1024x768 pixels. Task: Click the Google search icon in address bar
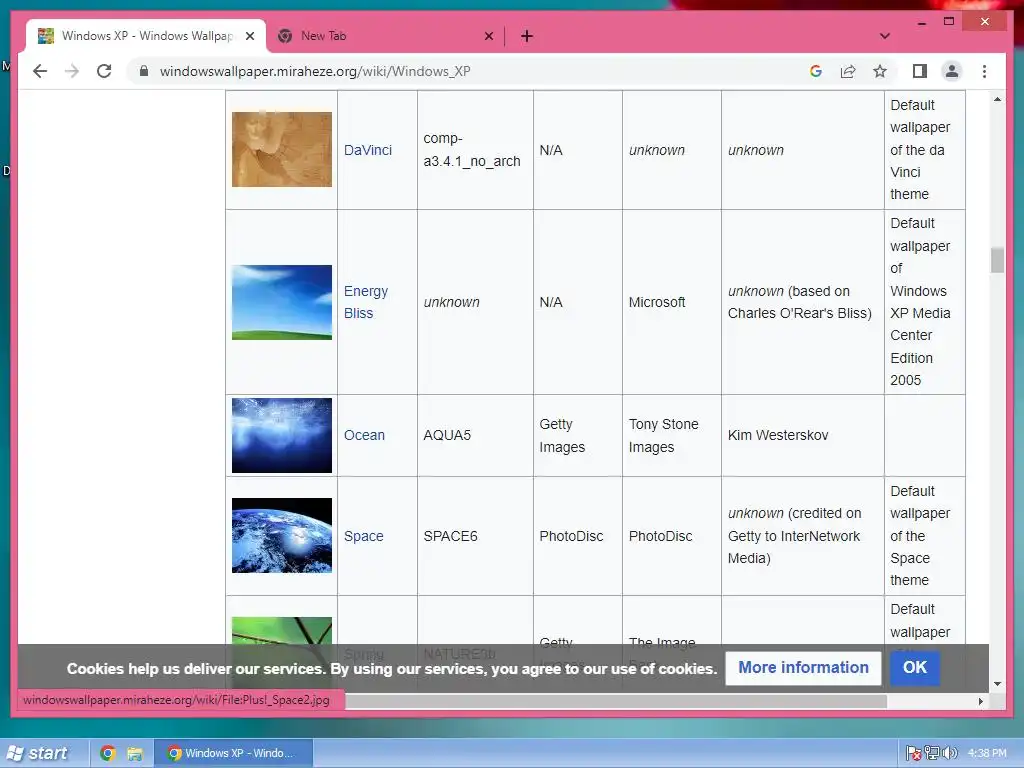(816, 71)
